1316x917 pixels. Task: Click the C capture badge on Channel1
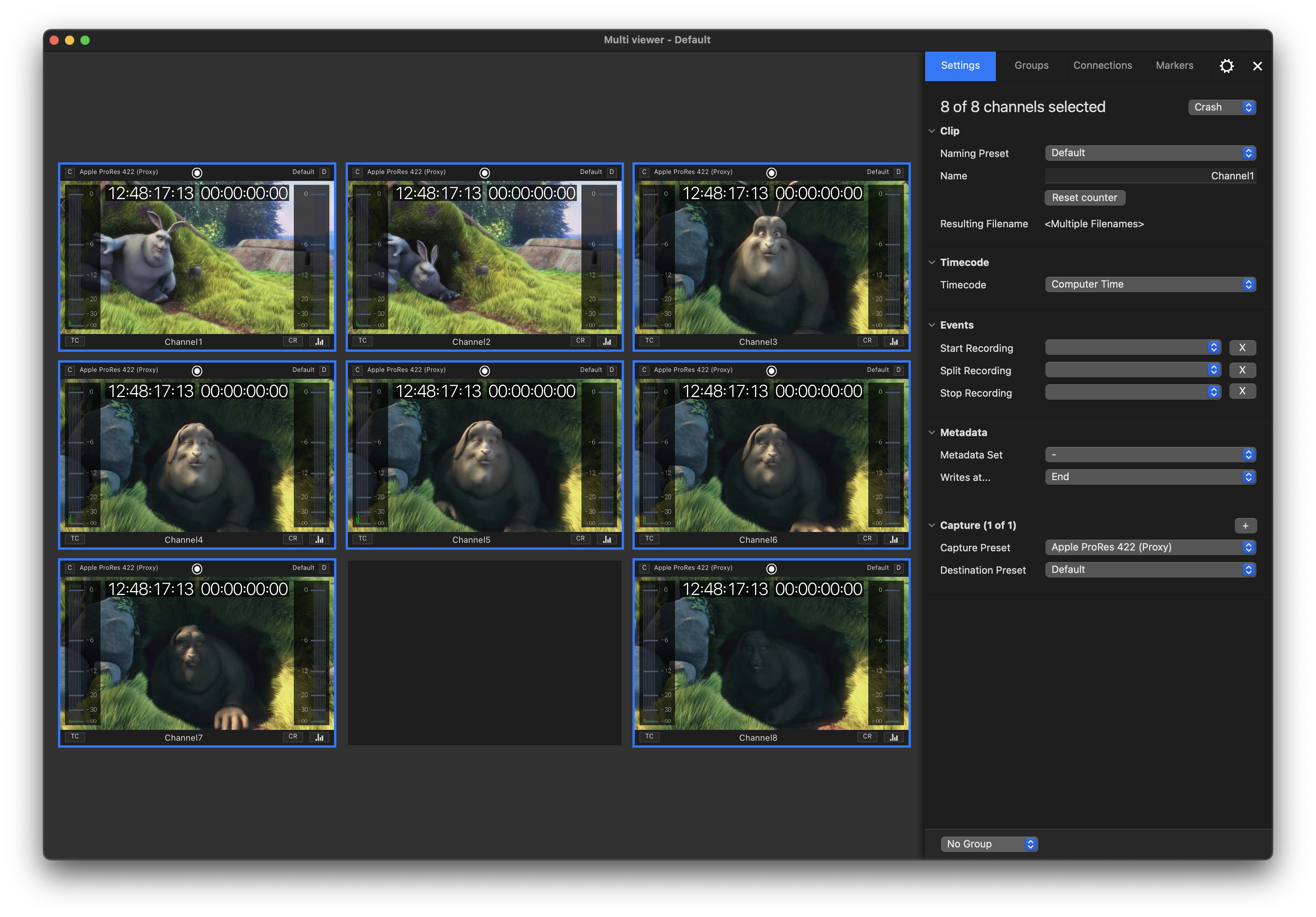(x=70, y=172)
